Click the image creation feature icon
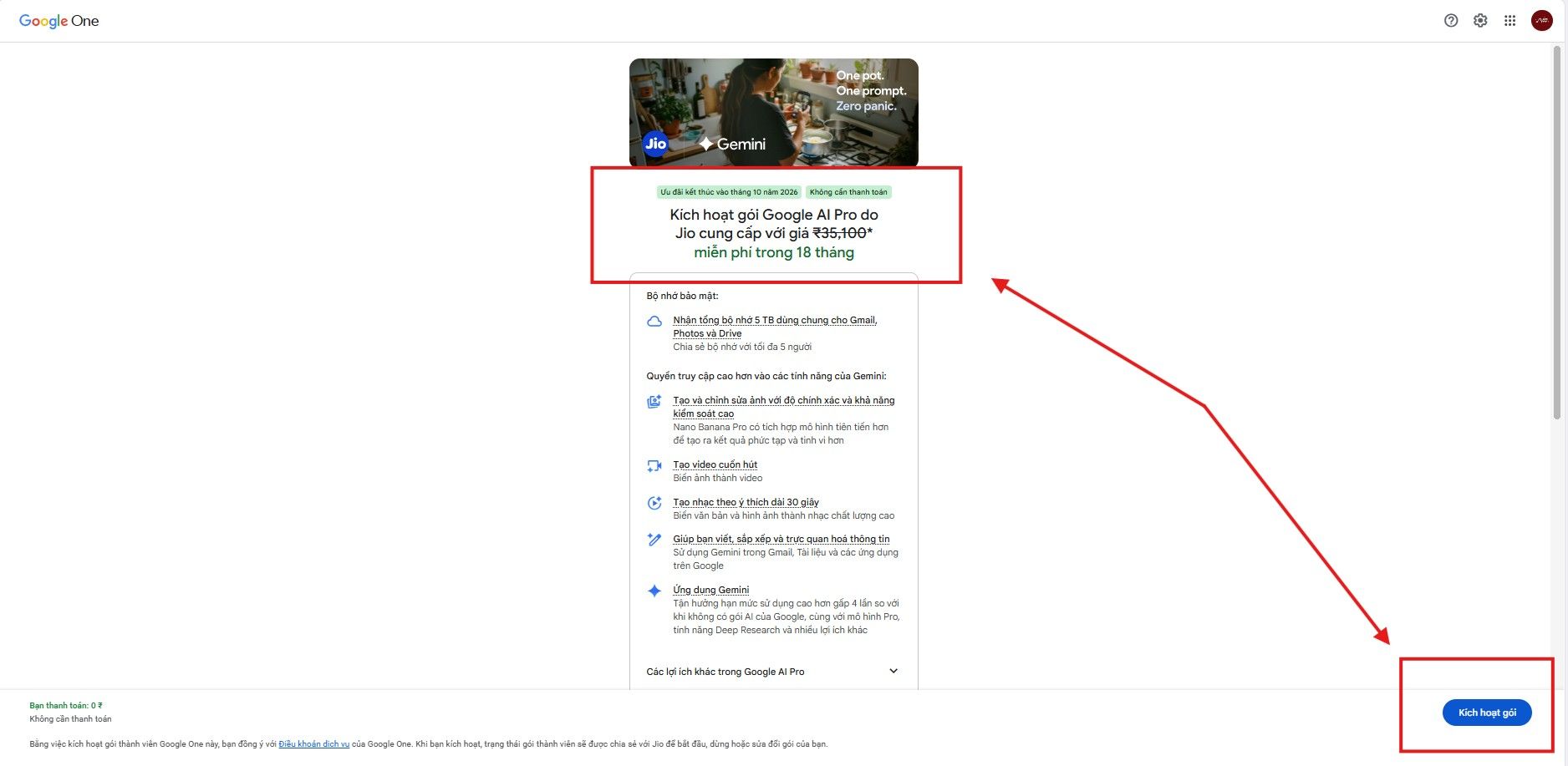The height and width of the screenshot is (766, 1568). tap(654, 402)
